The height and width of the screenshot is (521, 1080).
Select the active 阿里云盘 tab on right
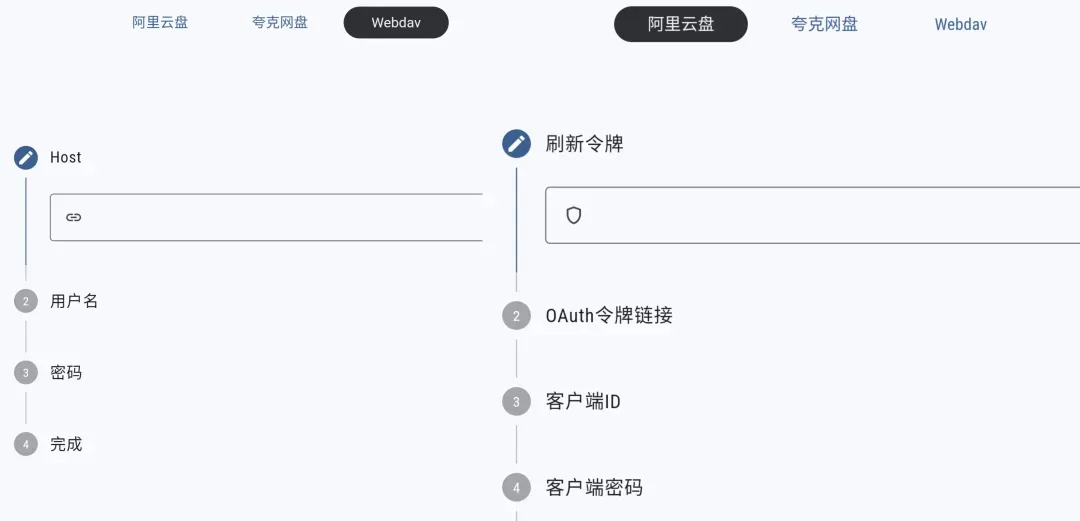(x=680, y=24)
